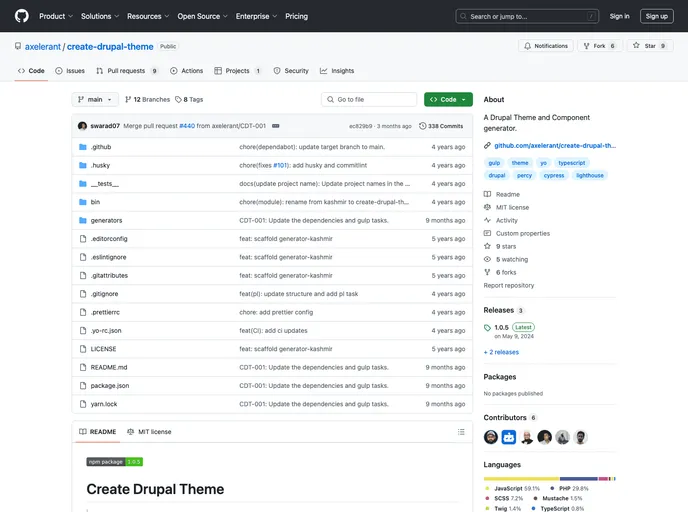Click the Search or jump to field
This screenshot has width=688, height=512.
(x=527, y=16)
